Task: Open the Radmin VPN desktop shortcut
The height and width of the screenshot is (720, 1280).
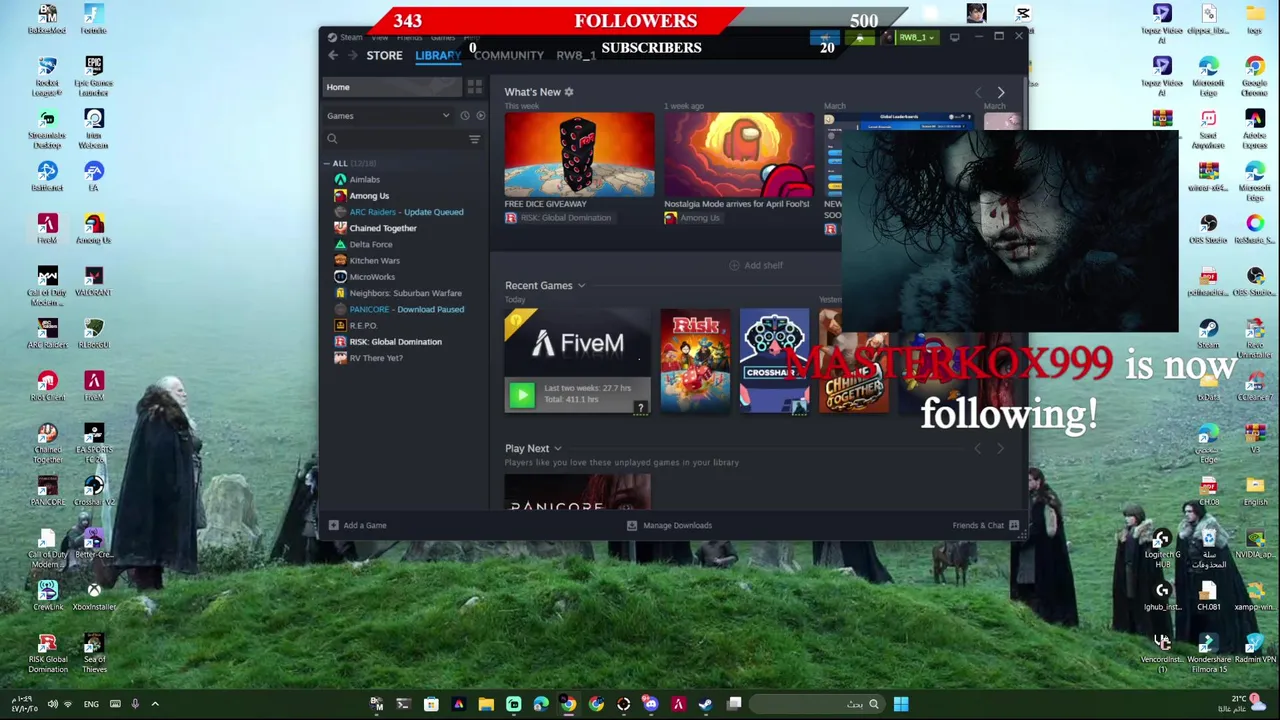Action: click(1255, 648)
